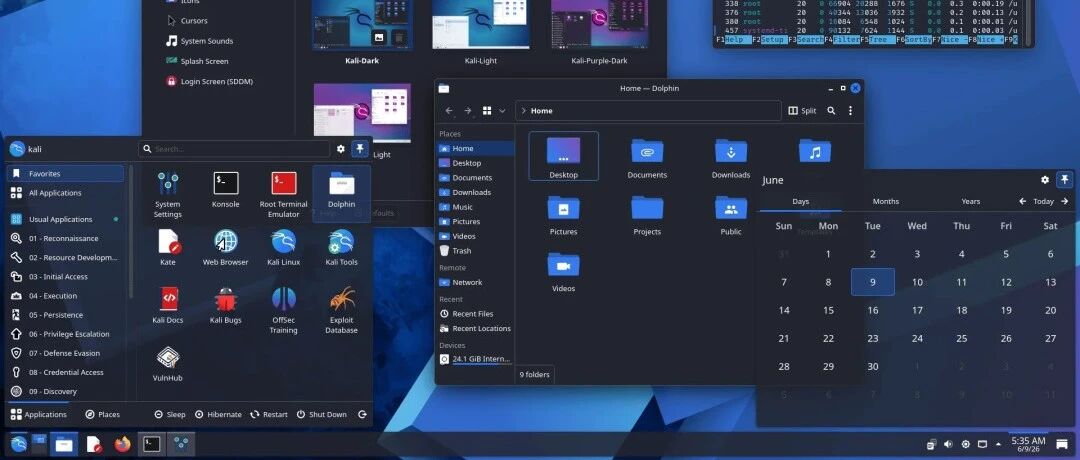Click Hibernate in launcher footer
Viewport: 1080px width, 460px height.
[218, 415]
